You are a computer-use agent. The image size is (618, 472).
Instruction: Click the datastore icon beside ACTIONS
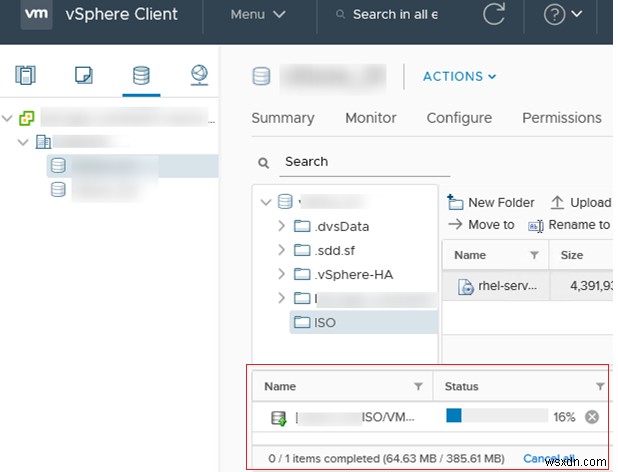(261, 76)
